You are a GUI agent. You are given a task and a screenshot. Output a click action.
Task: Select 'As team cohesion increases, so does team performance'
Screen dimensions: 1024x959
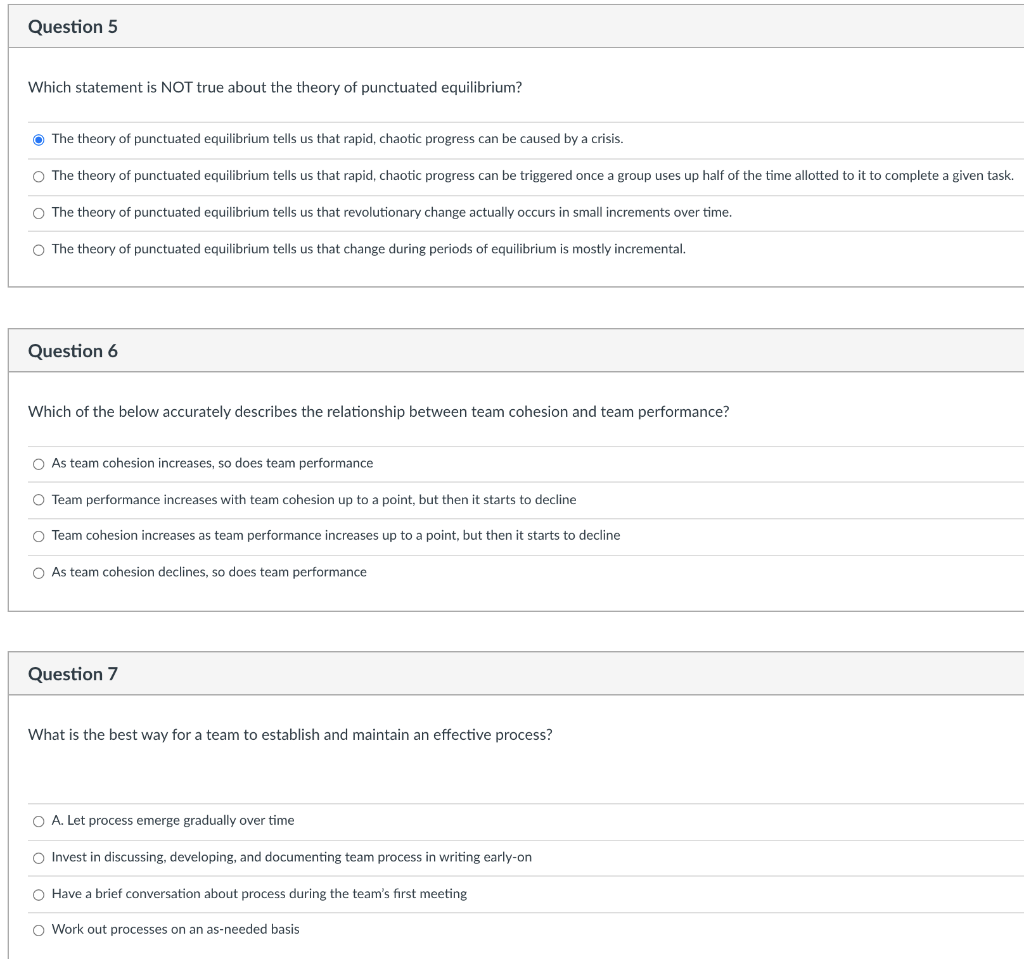pos(38,463)
